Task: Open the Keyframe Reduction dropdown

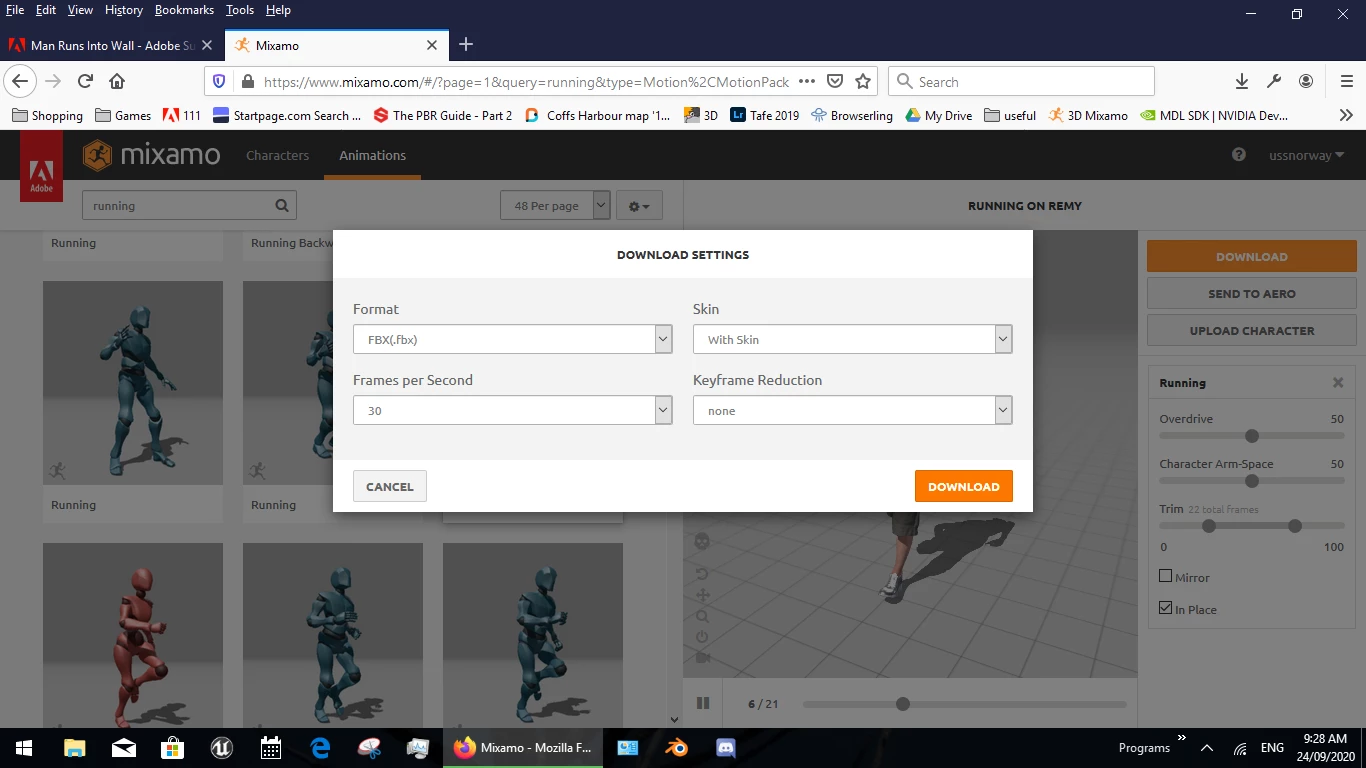Action: (853, 410)
